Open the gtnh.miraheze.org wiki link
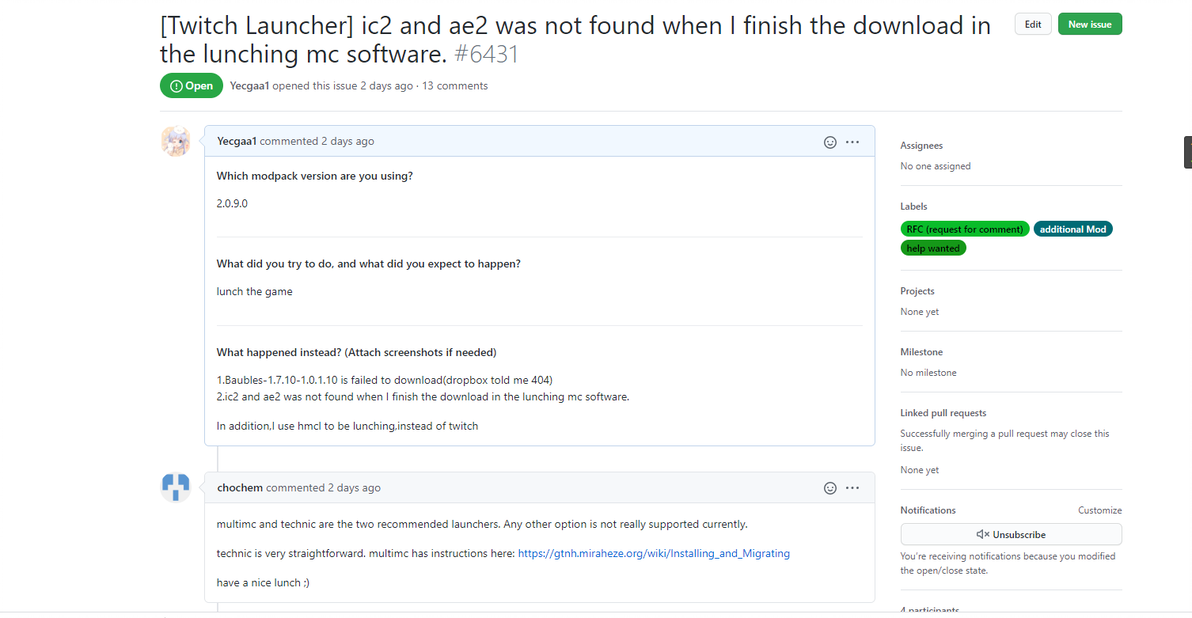Image resolution: width=1192 pixels, height=618 pixels. (654, 553)
